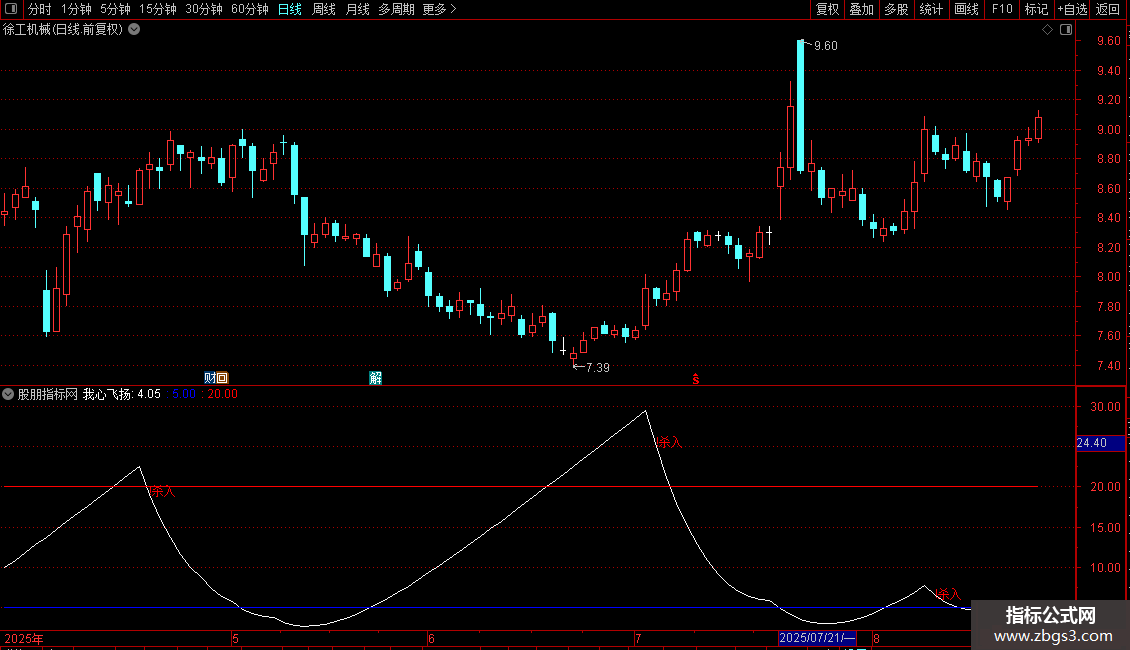Click the month 7 marker on time axis

(x=638, y=638)
